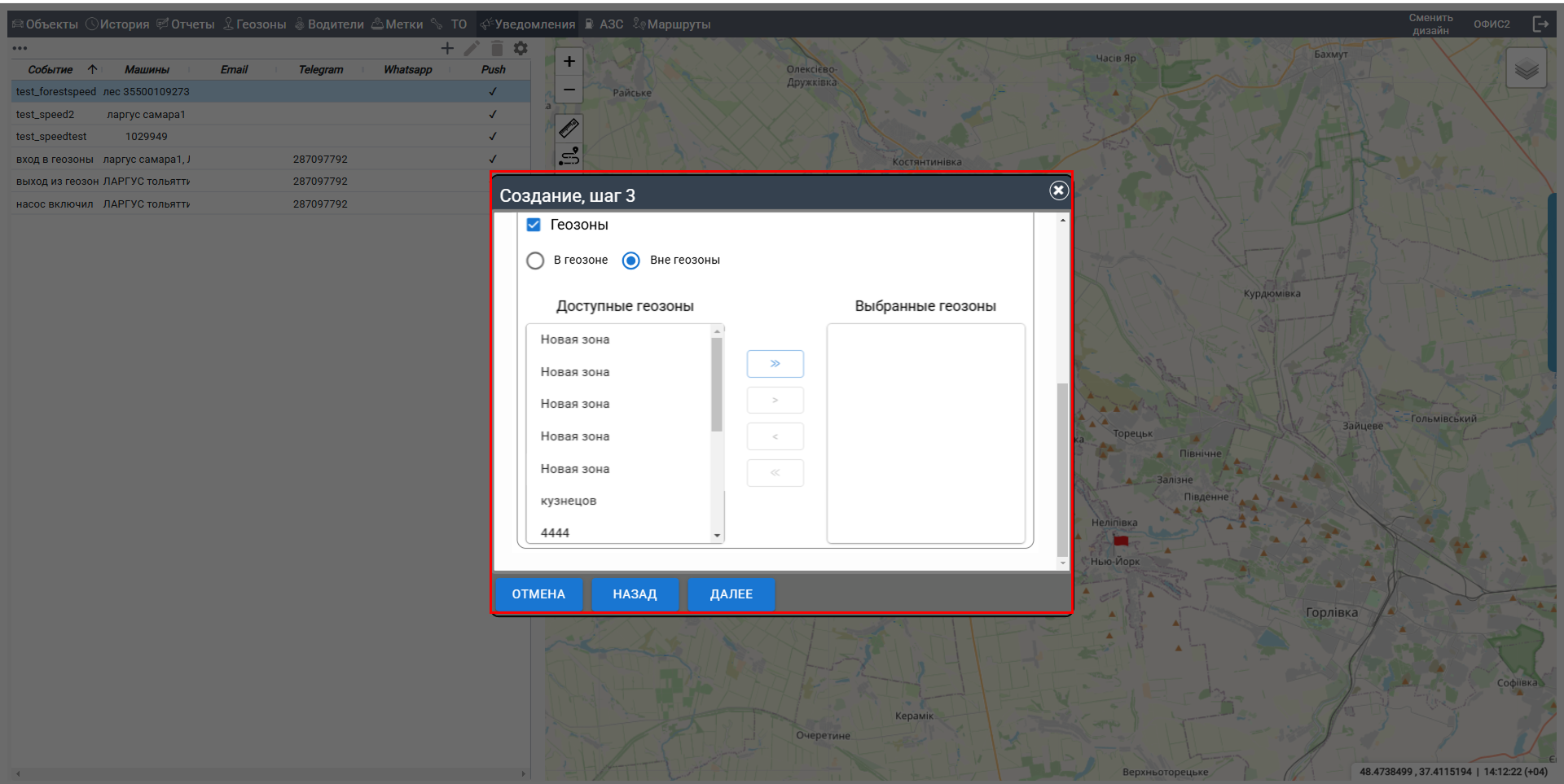Open the Отчеты menu tab

pyautogui.click(x=186, y=24)
